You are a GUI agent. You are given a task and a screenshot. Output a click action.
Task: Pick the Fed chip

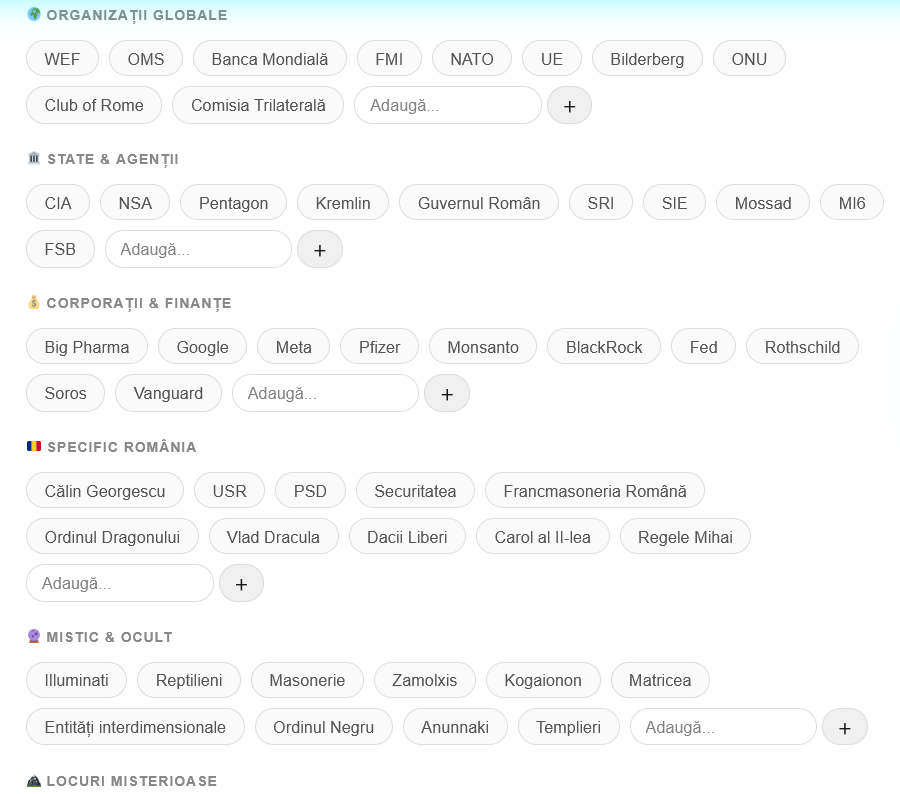(x=703, y=347)
